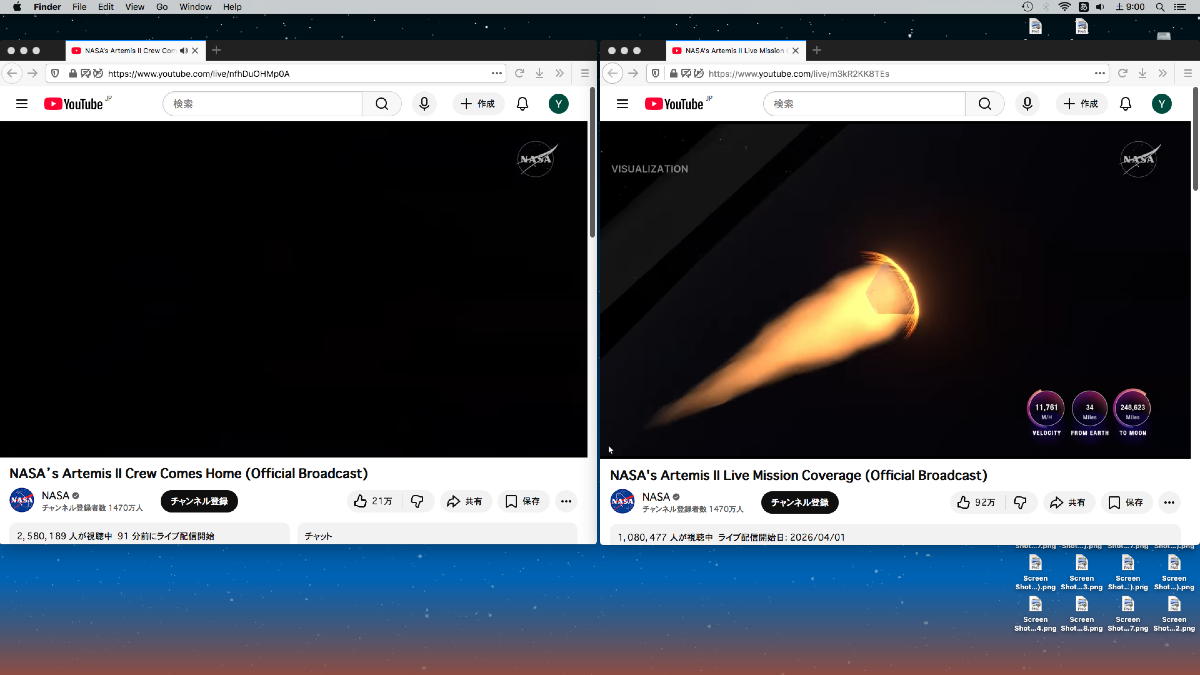1200x675 pixels.
Task: Click the search magnifier button in left window
Action: pyautogui.click(x=382, y=104)
